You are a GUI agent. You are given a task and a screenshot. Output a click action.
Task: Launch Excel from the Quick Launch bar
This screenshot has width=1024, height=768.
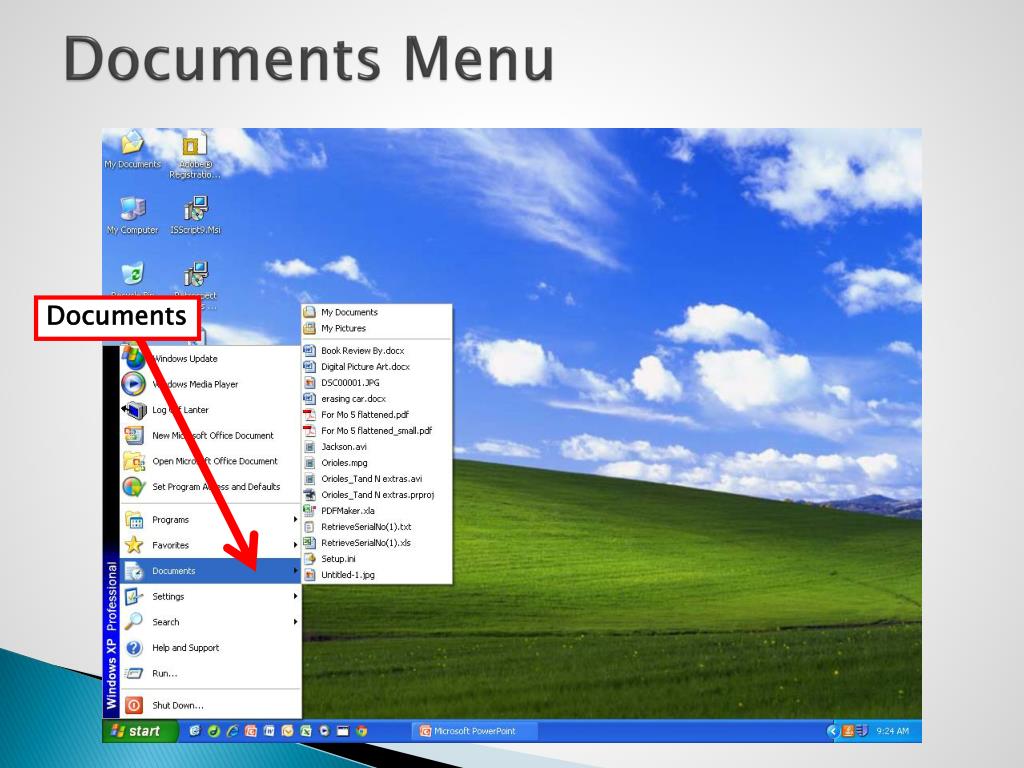(x=306, y=731)
